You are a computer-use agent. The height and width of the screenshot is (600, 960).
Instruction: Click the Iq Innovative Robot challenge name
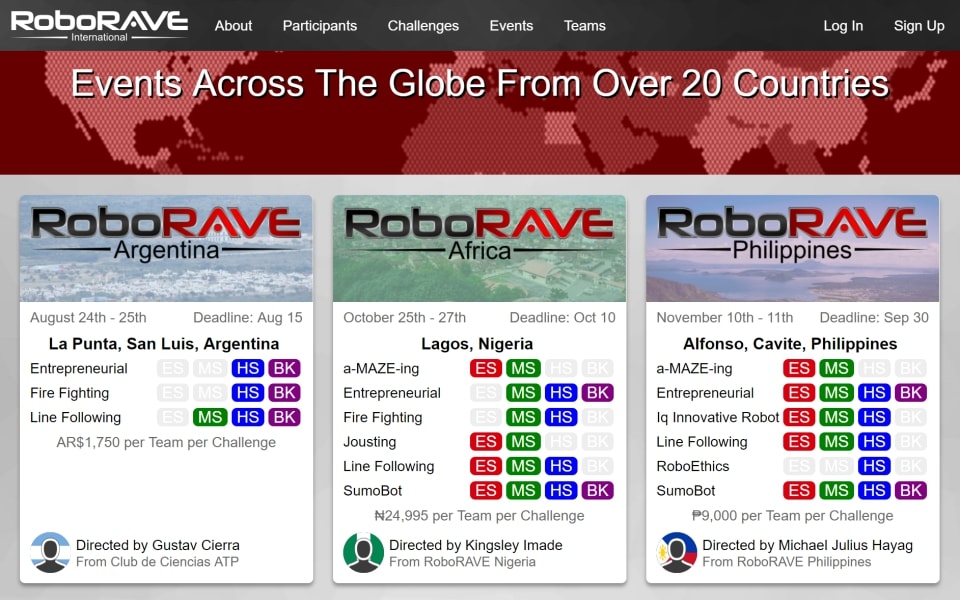point(718,417)
